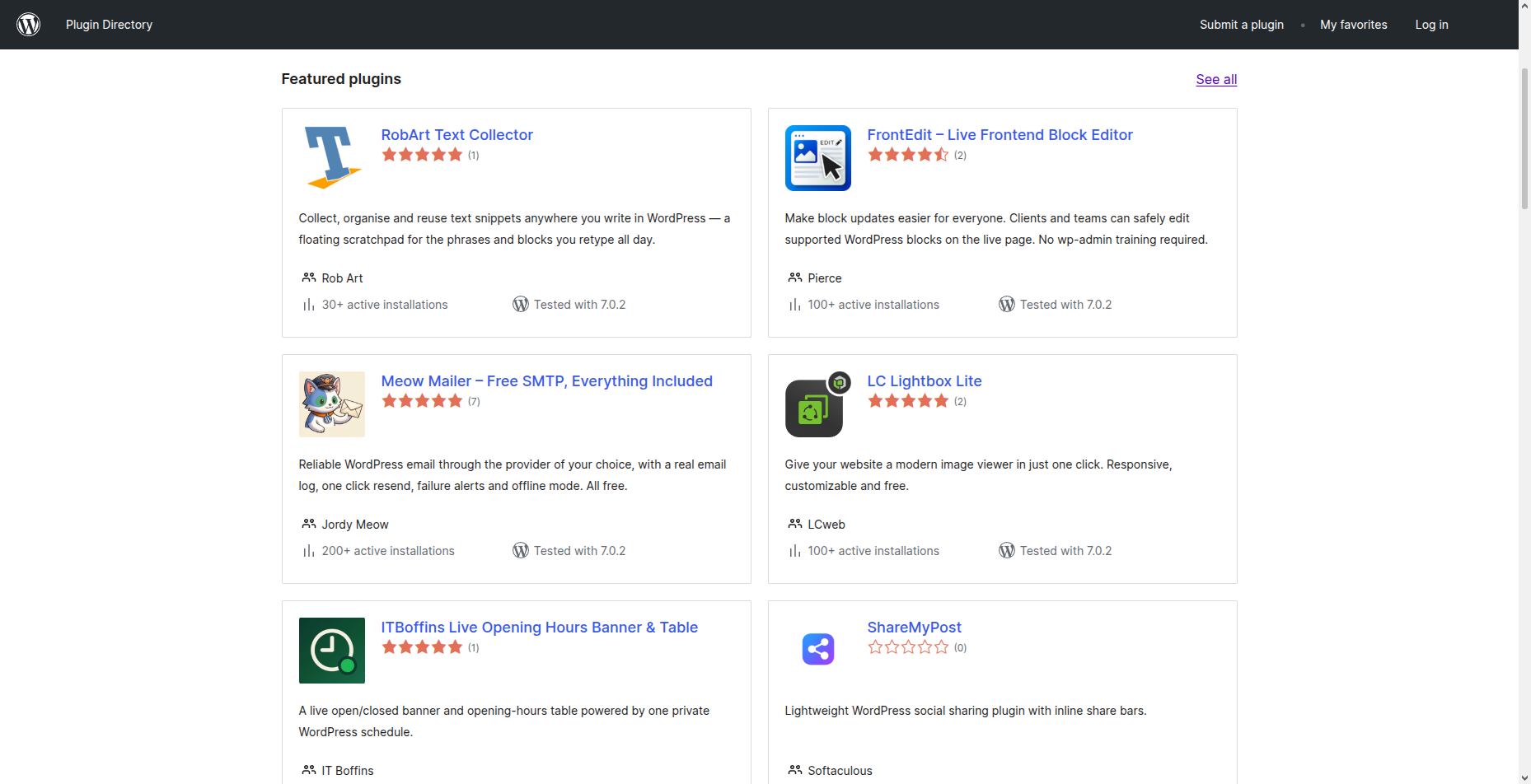This screenshot has width=1531, height=784.
Task: Click '100+ active installations' in LC Lightbox card
Action: [873, 551]
